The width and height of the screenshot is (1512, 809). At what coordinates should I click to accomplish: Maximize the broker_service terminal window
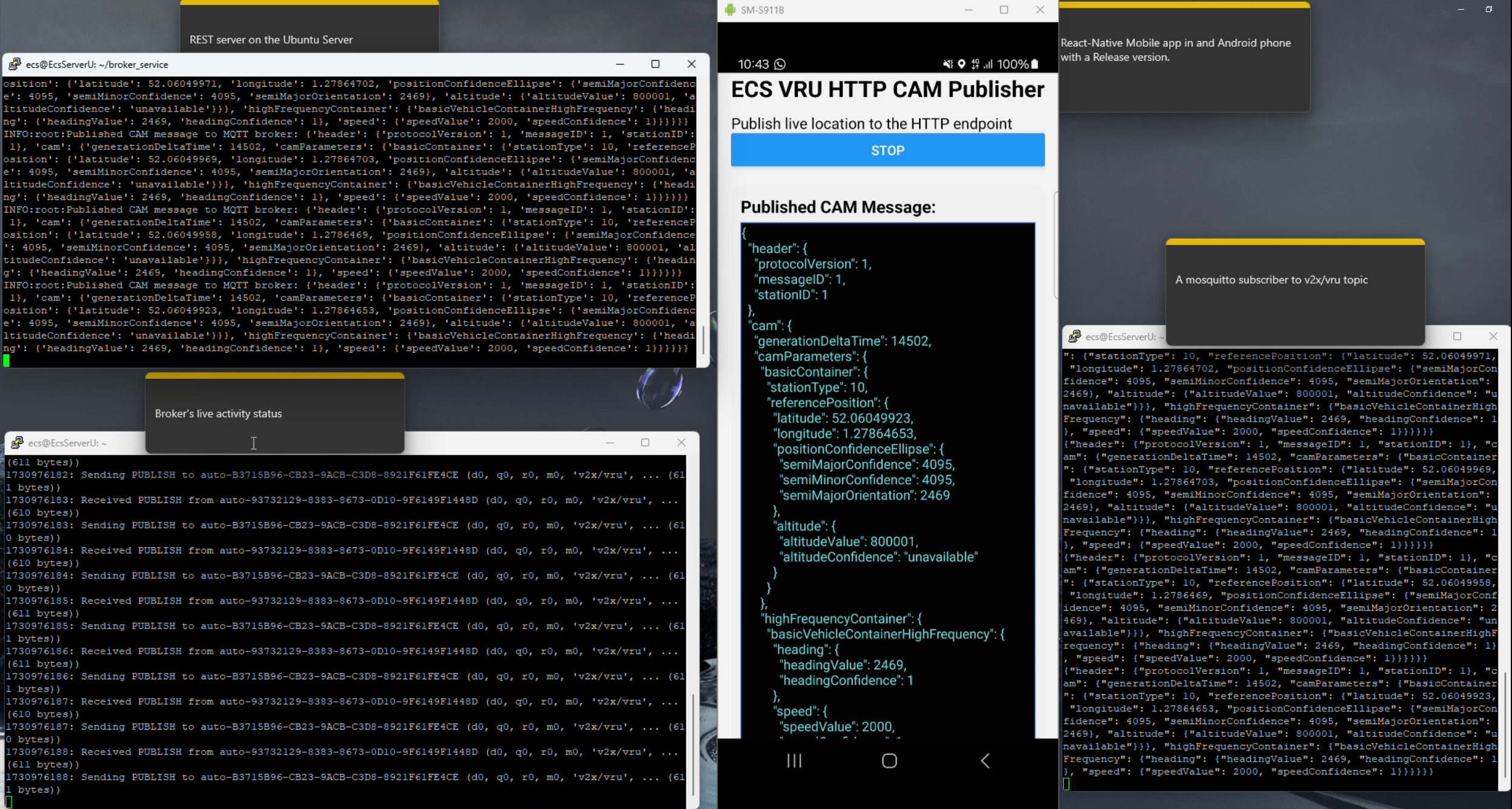click(655, 64)
